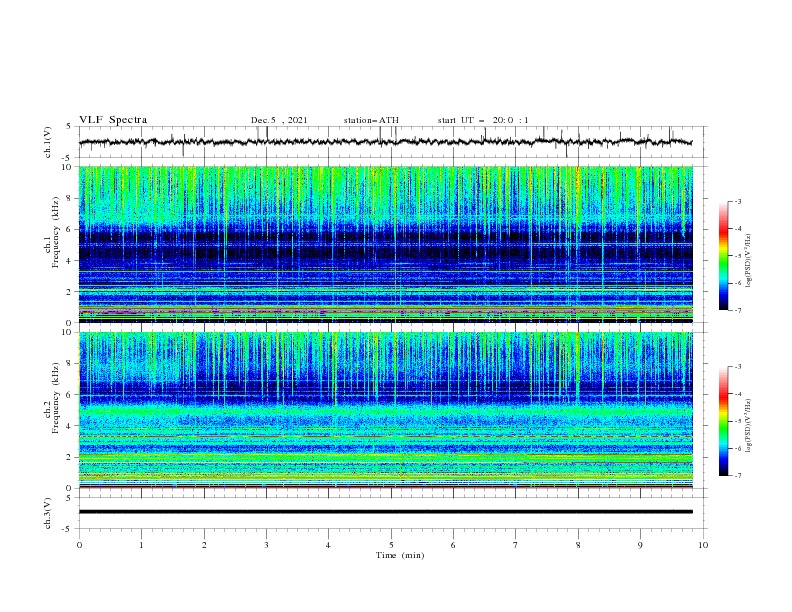Click the "0" tick on the time axis
Viewport: 792px width, 612px height.
(x=79, y=545)
